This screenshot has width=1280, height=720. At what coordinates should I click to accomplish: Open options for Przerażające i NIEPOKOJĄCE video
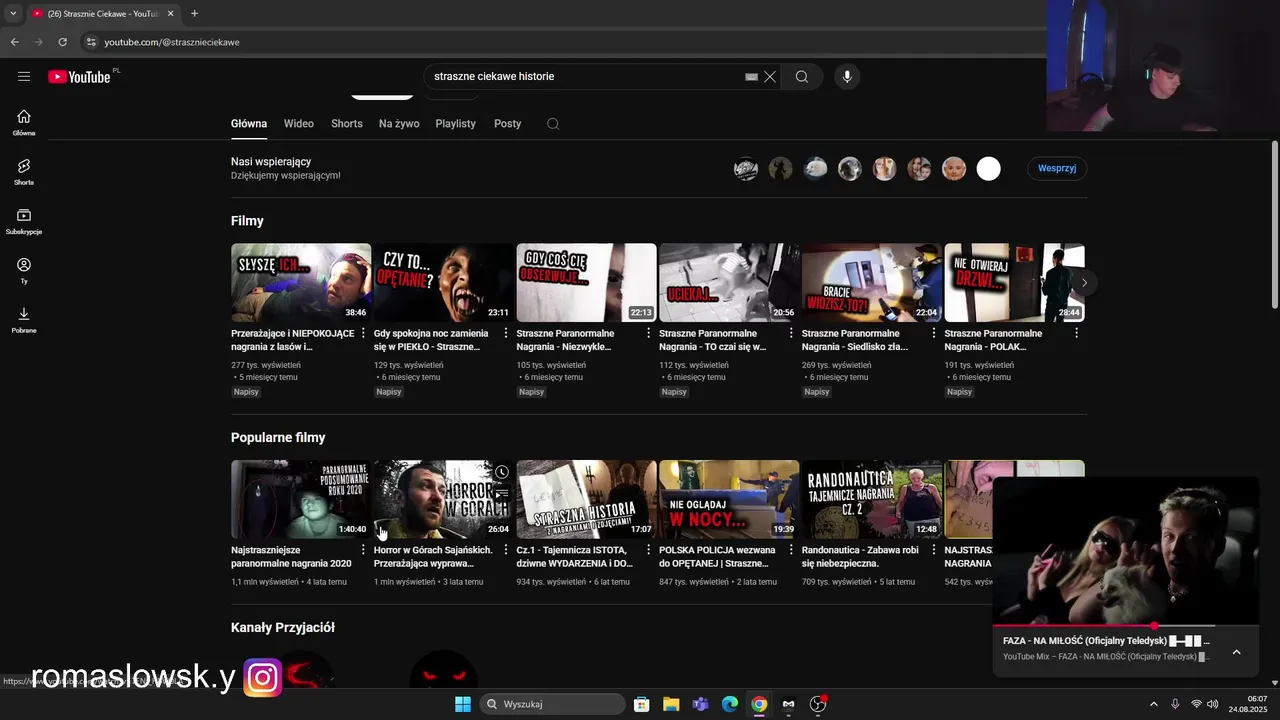(363, 333)
